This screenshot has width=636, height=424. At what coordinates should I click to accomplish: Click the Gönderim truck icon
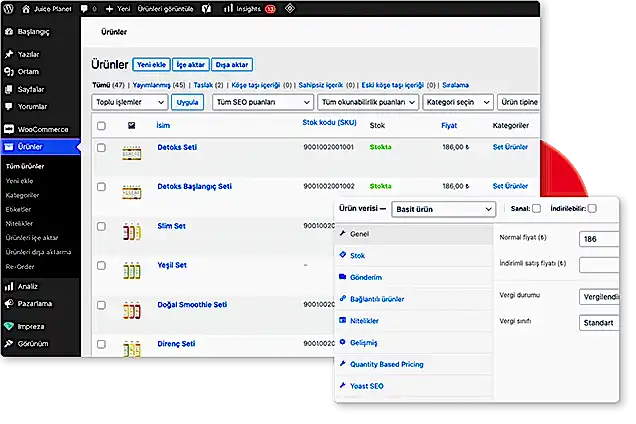click(x=343, y=277)
